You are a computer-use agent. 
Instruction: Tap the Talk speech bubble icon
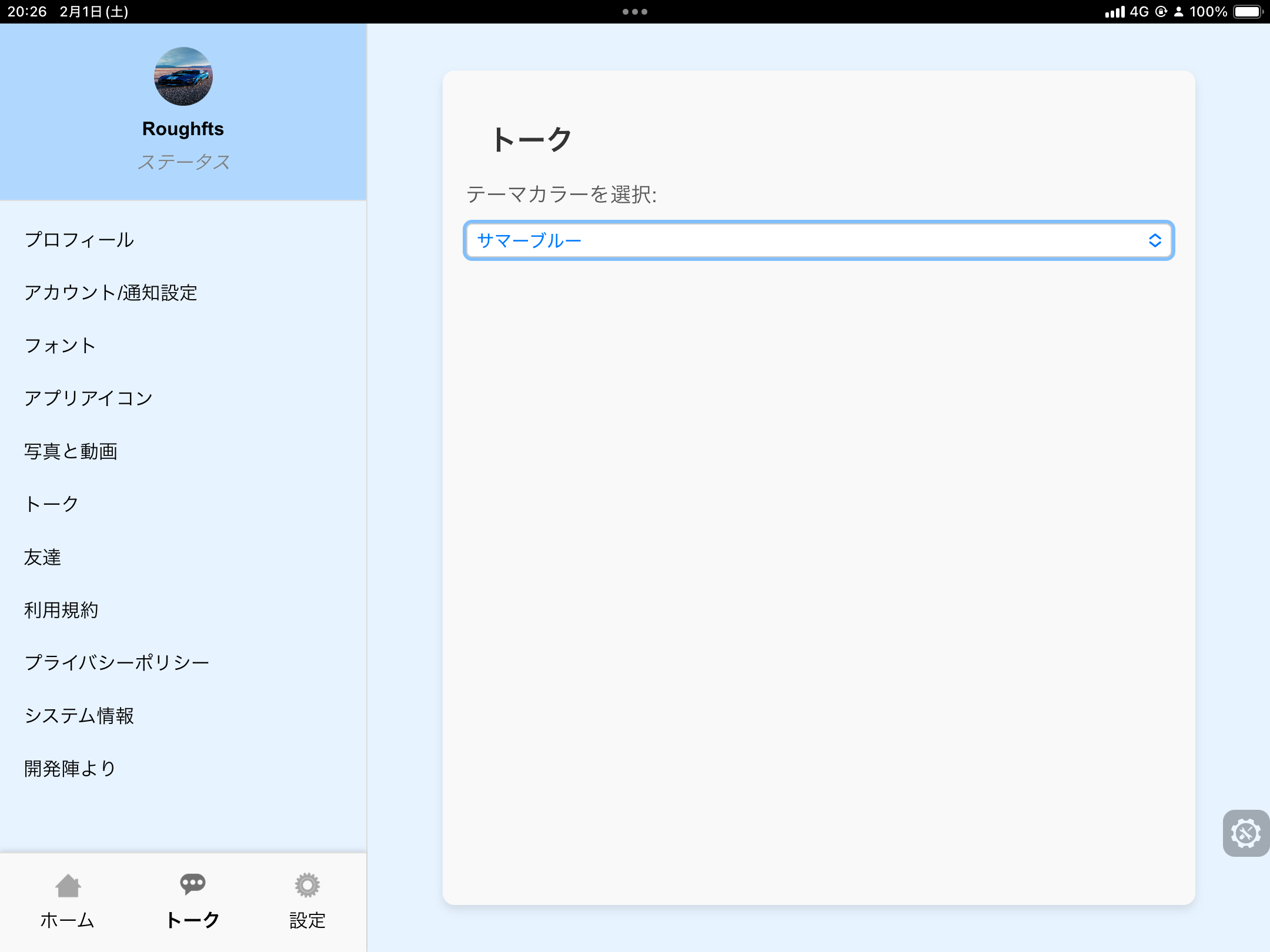tap(192, 884)
